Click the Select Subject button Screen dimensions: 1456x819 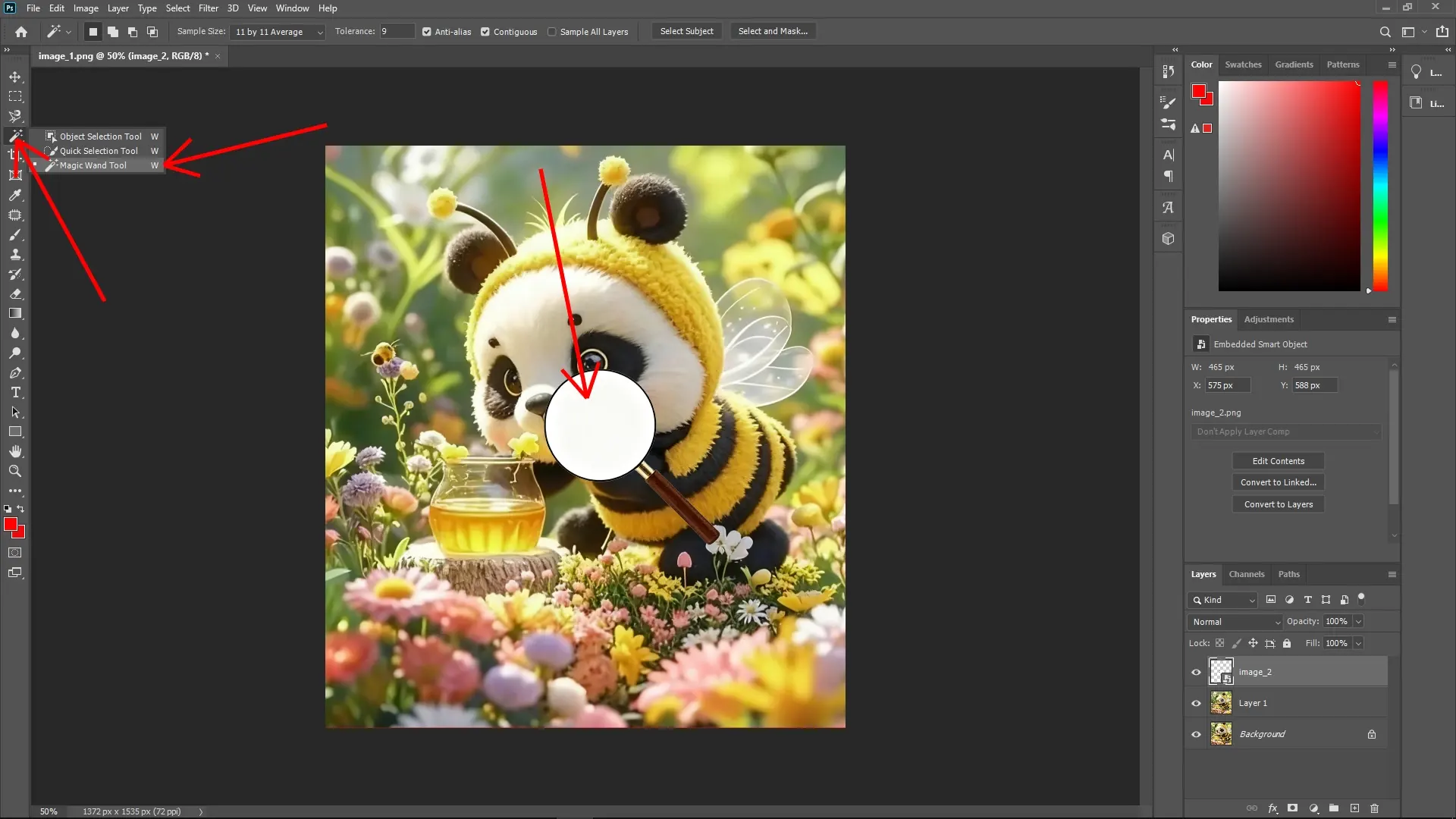(x=686, y=31)
